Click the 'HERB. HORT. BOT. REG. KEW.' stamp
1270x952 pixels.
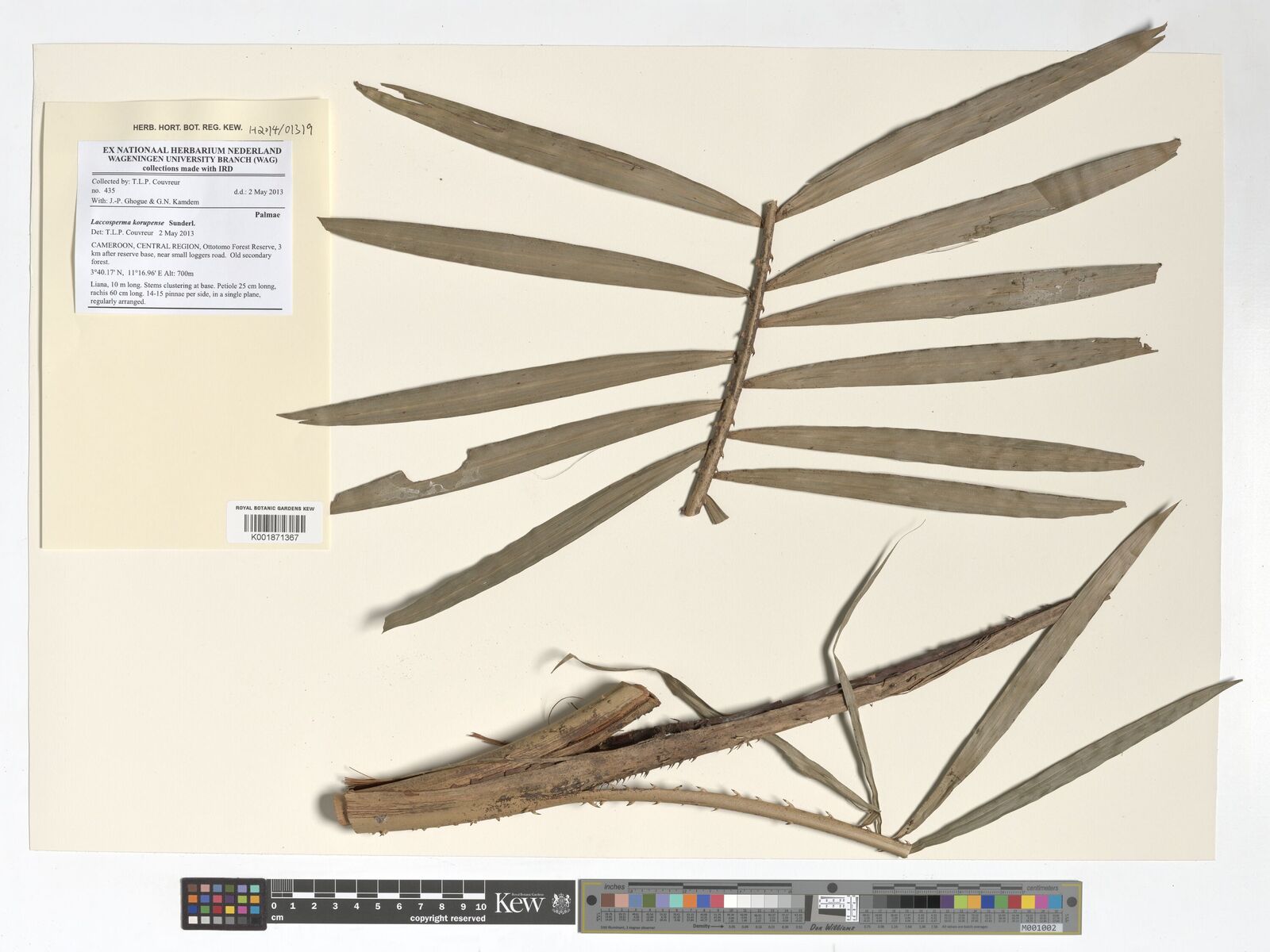click(187, 127)
